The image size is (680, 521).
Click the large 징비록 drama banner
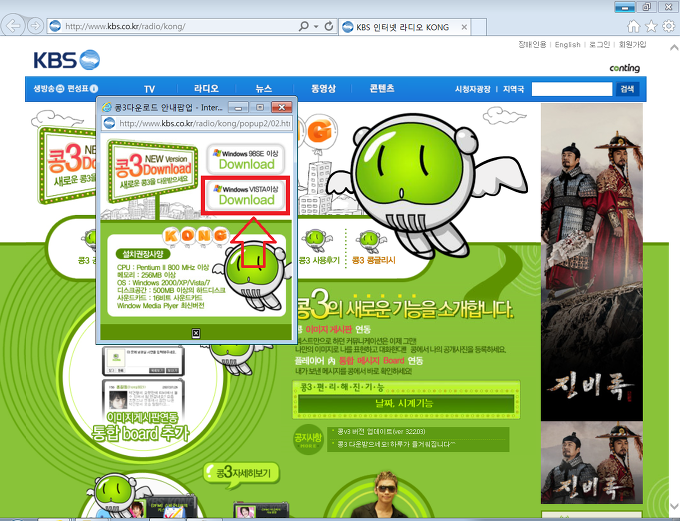click(592, 262)
